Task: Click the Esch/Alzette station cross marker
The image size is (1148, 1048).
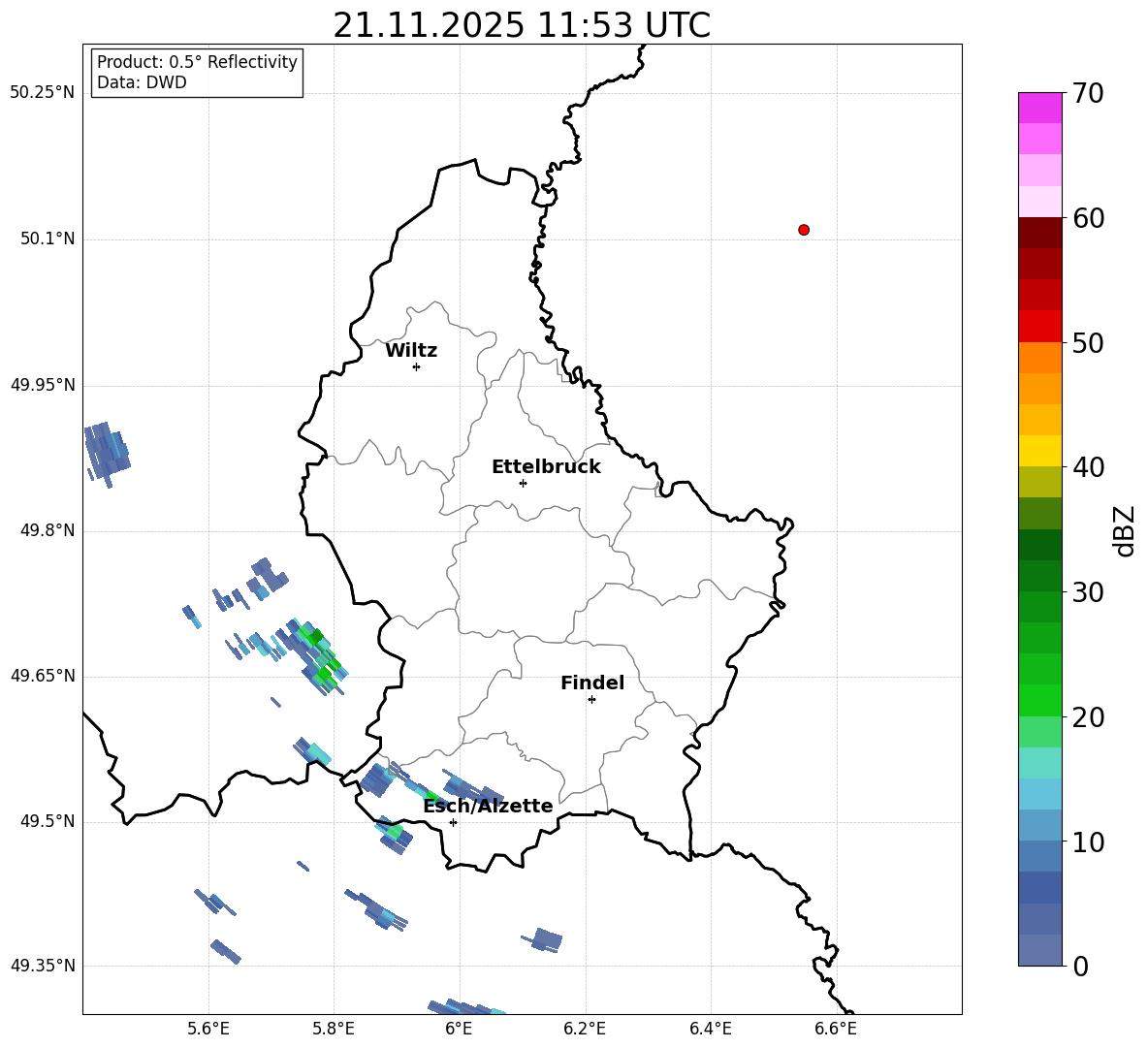Action: (x=453, y=822)
